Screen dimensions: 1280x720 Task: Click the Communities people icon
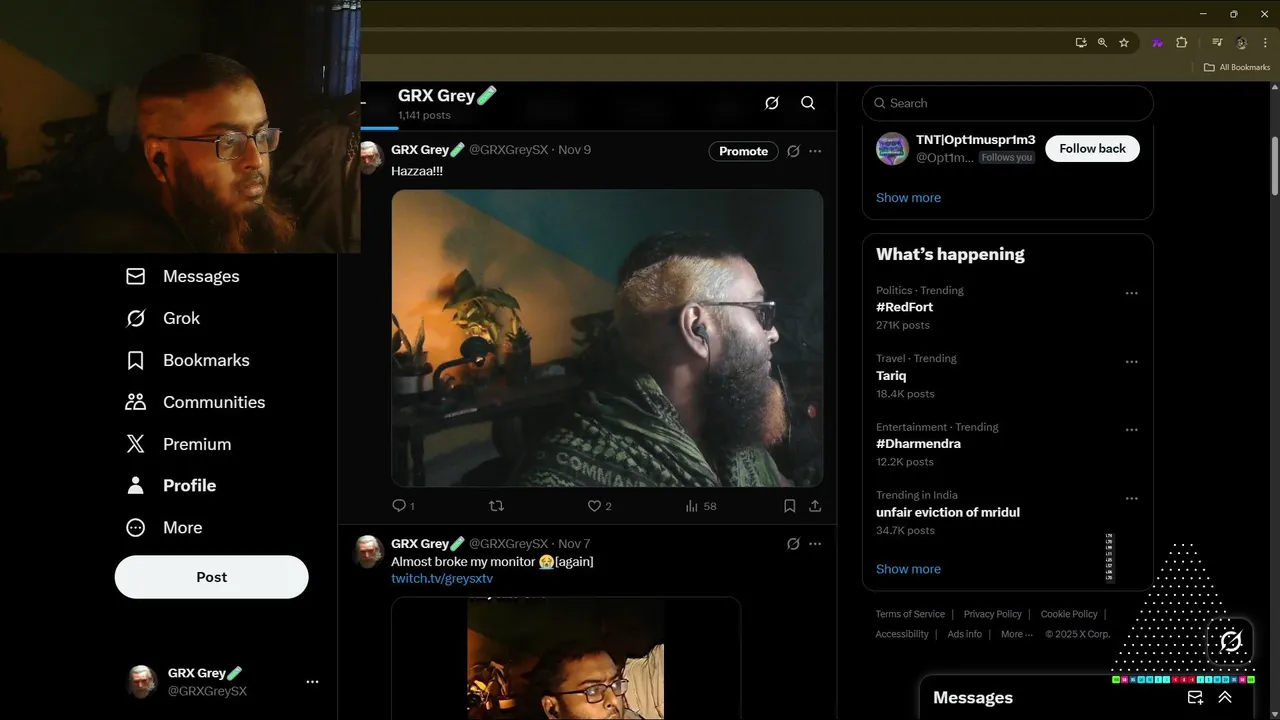[135, 402]
